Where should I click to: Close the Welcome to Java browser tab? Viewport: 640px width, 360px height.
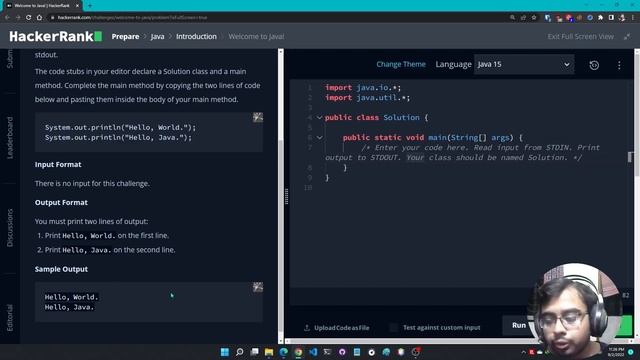pos(77,6)
